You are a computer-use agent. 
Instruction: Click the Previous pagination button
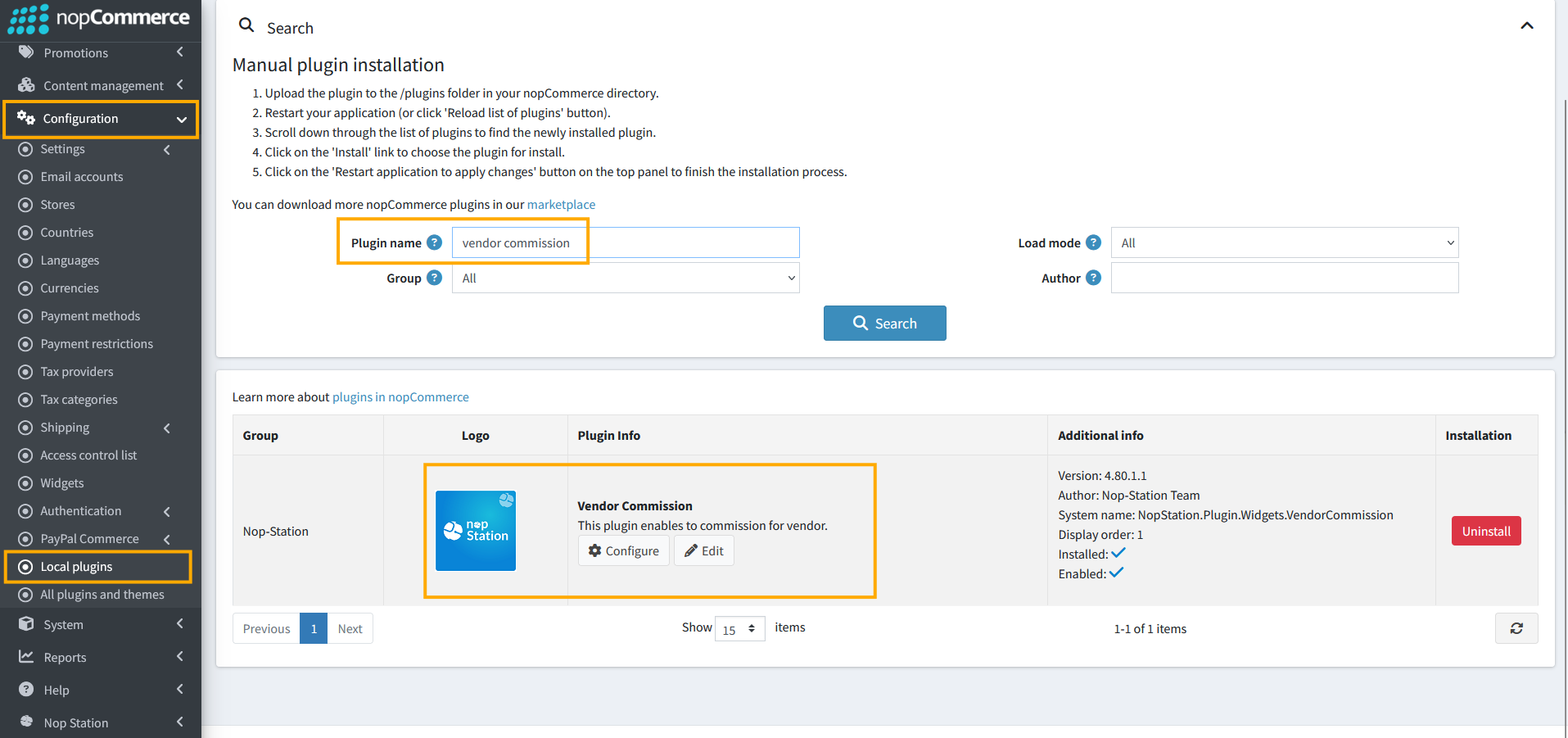tap(266, 628)
